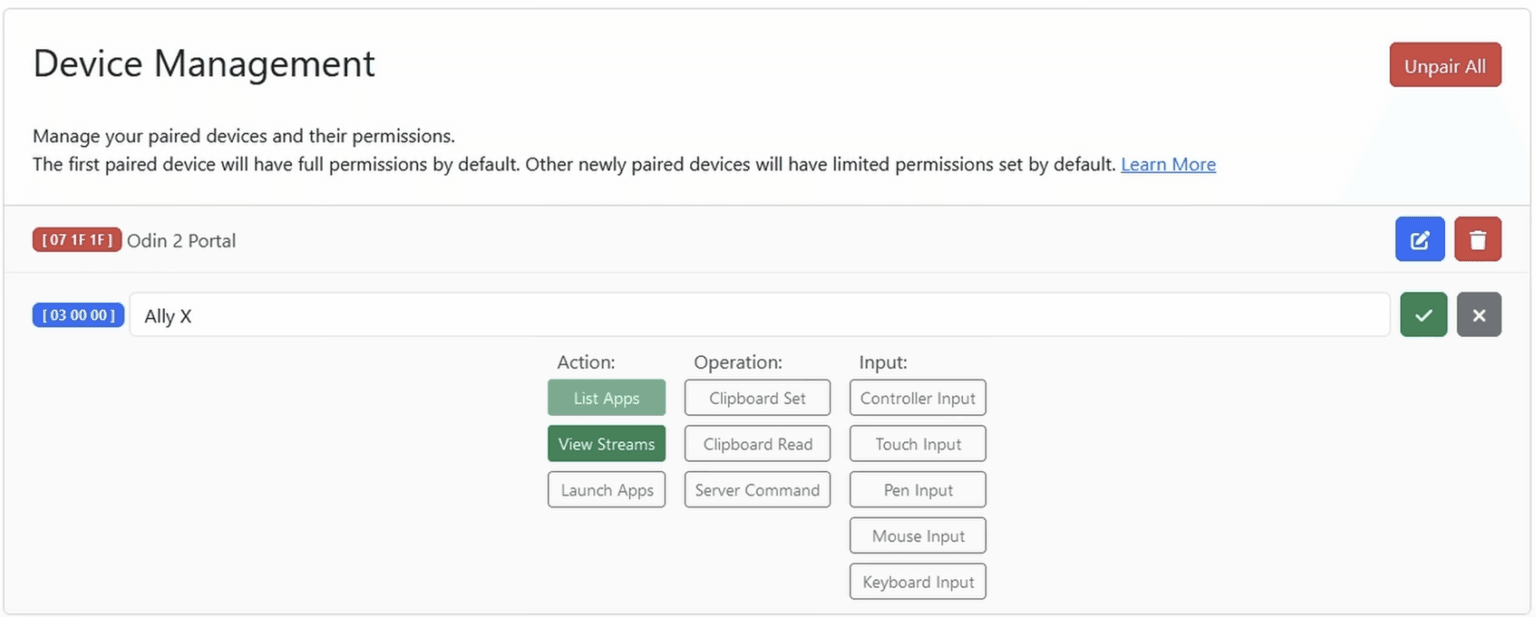1536x617 pixels.
Task: Turn on Clipboard Read permission
Action: point(757,444)
